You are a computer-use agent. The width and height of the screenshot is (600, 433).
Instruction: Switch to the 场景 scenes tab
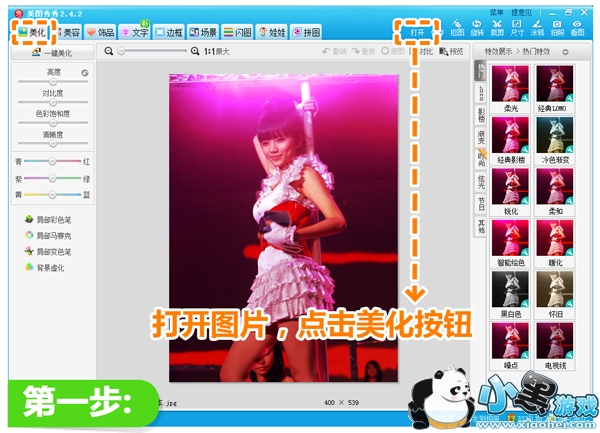click(203, 33)
